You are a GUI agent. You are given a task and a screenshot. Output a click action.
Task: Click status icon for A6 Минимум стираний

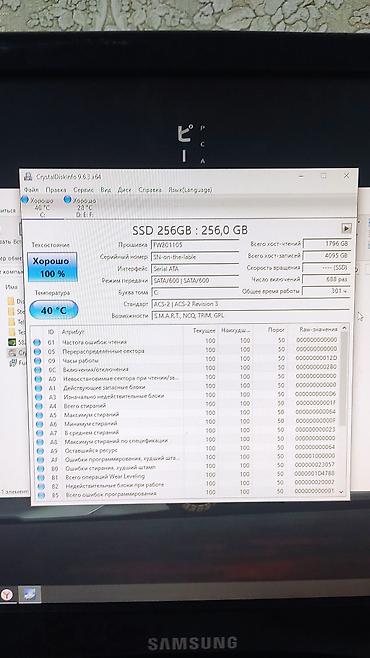coord(39,424)
